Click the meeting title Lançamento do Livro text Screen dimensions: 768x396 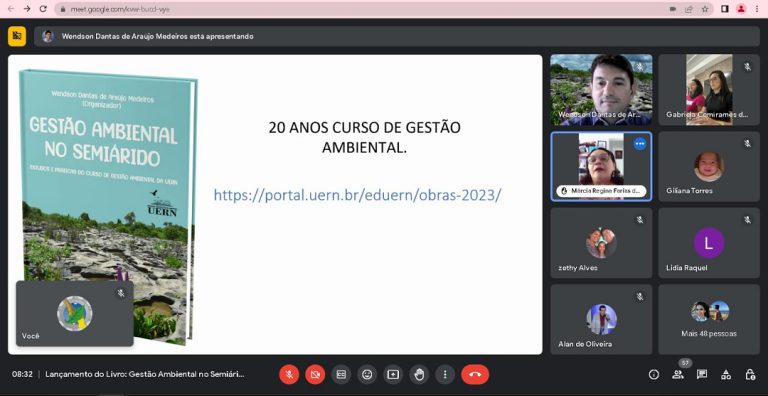coord(144,374)
